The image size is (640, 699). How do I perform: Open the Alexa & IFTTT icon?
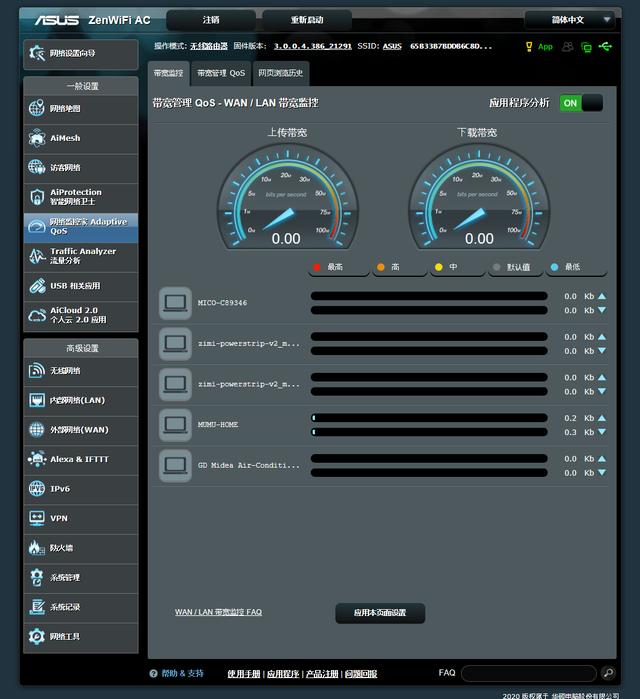tap(37, 459)
